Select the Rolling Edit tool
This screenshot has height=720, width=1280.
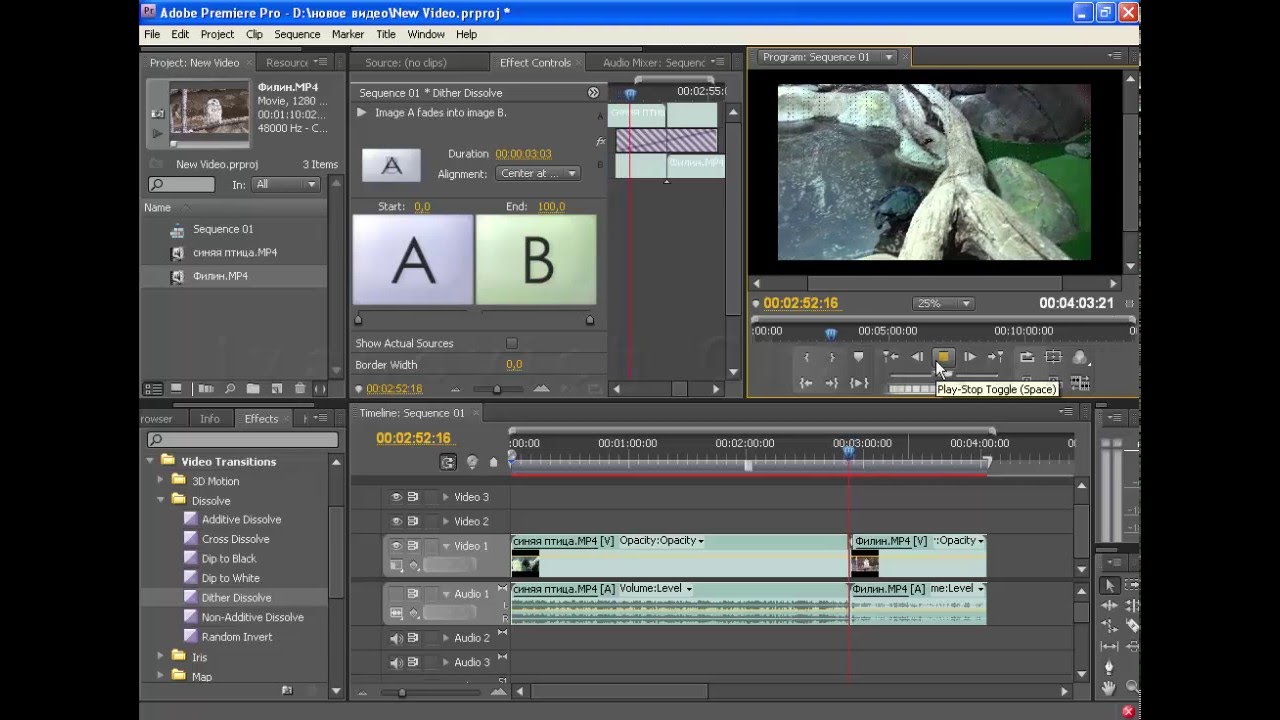(1132, 605)
